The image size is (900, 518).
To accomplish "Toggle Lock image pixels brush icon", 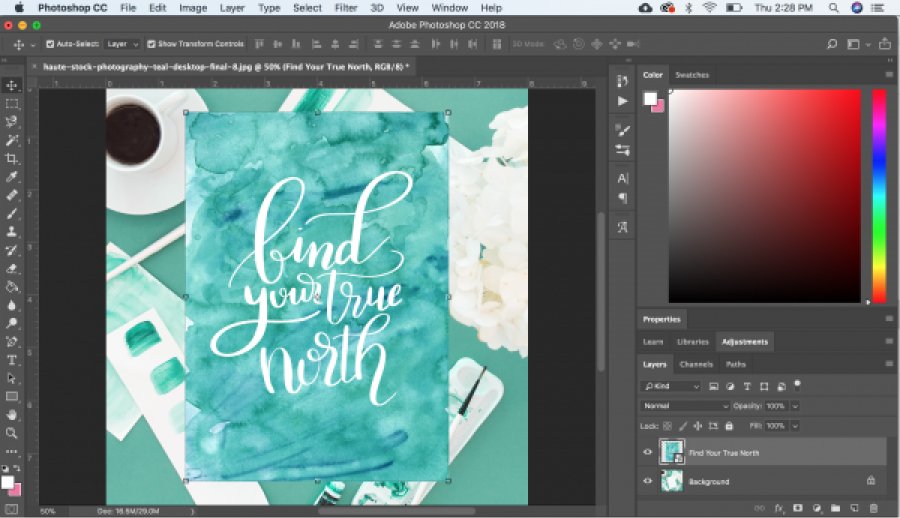I will [x=682, y=426].
